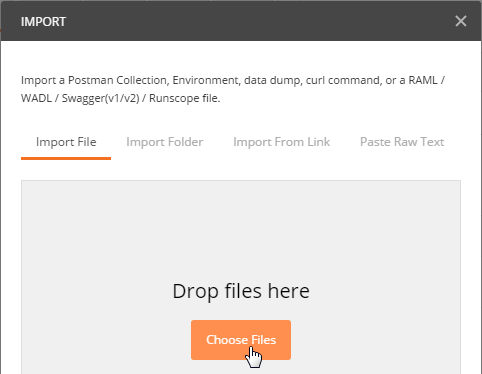Close the Import dialog with the X
This screenshot has height=374, width=482.
[x=461, y=21]
